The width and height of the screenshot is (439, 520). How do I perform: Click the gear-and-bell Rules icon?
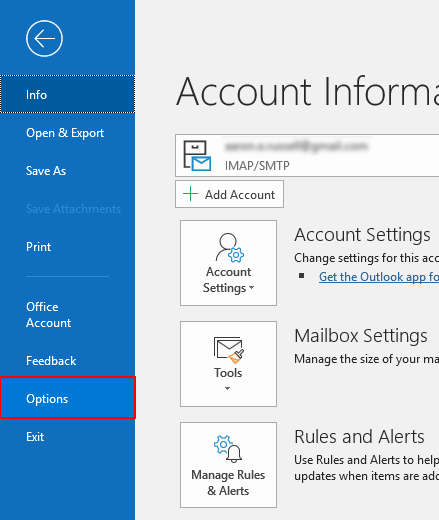pos(228,449)
